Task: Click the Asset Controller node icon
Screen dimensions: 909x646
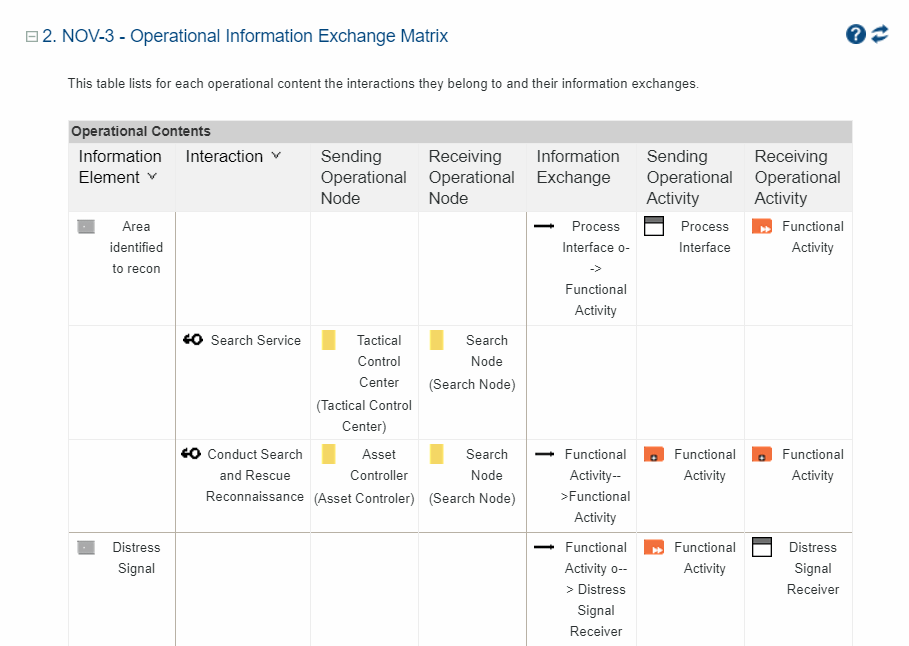Action: click(328, 455)
